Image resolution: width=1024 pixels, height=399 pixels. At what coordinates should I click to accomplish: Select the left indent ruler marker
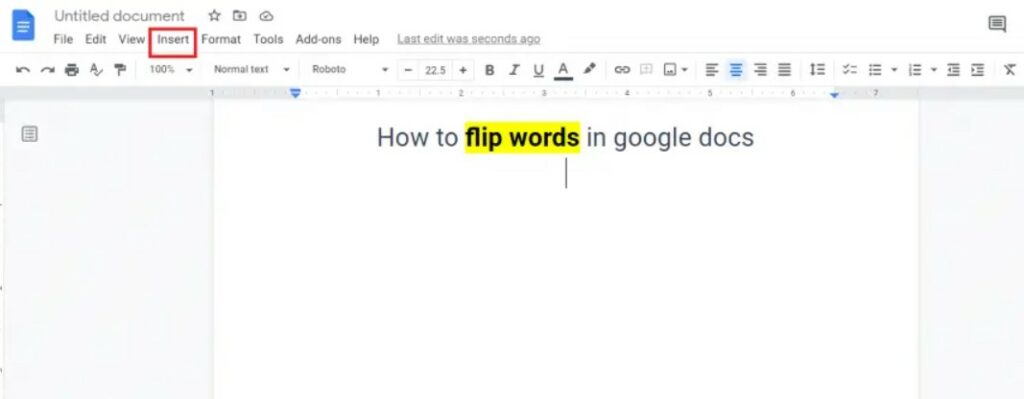click(295, 93)
